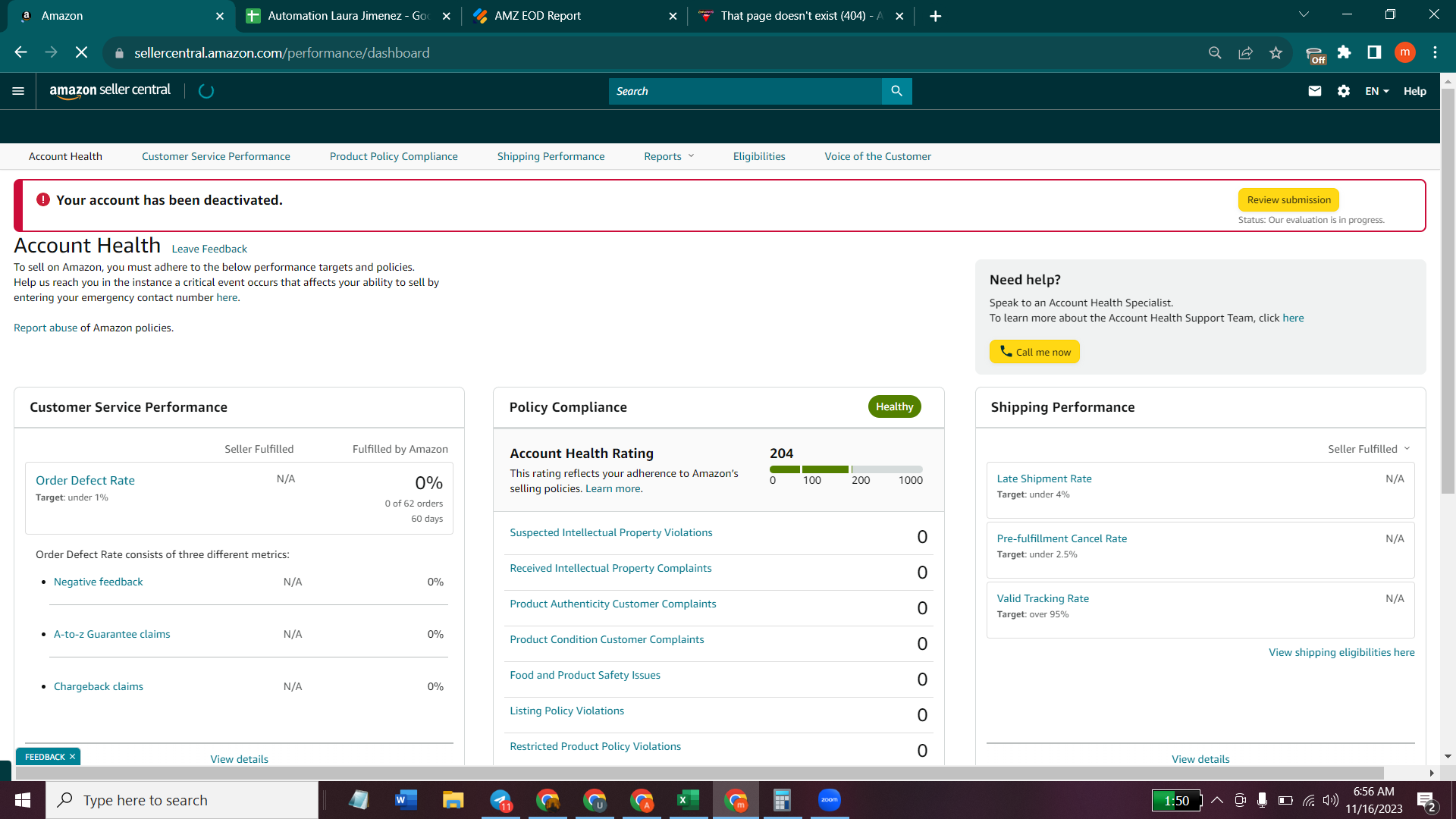Go to the Eligibilities tab
The width and height of the screenshot is (1456, 819).
click(x=759, y=156)
